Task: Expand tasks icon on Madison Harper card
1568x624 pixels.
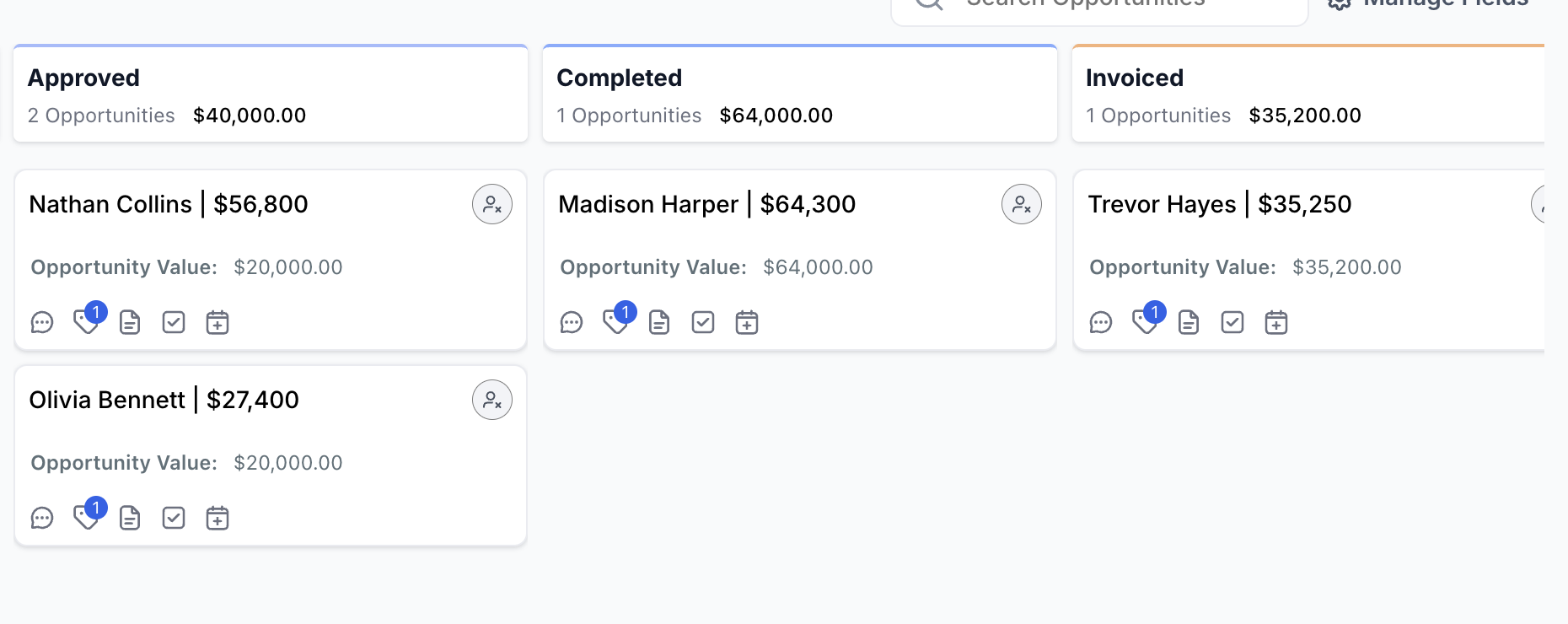Action: pos(702,322)
